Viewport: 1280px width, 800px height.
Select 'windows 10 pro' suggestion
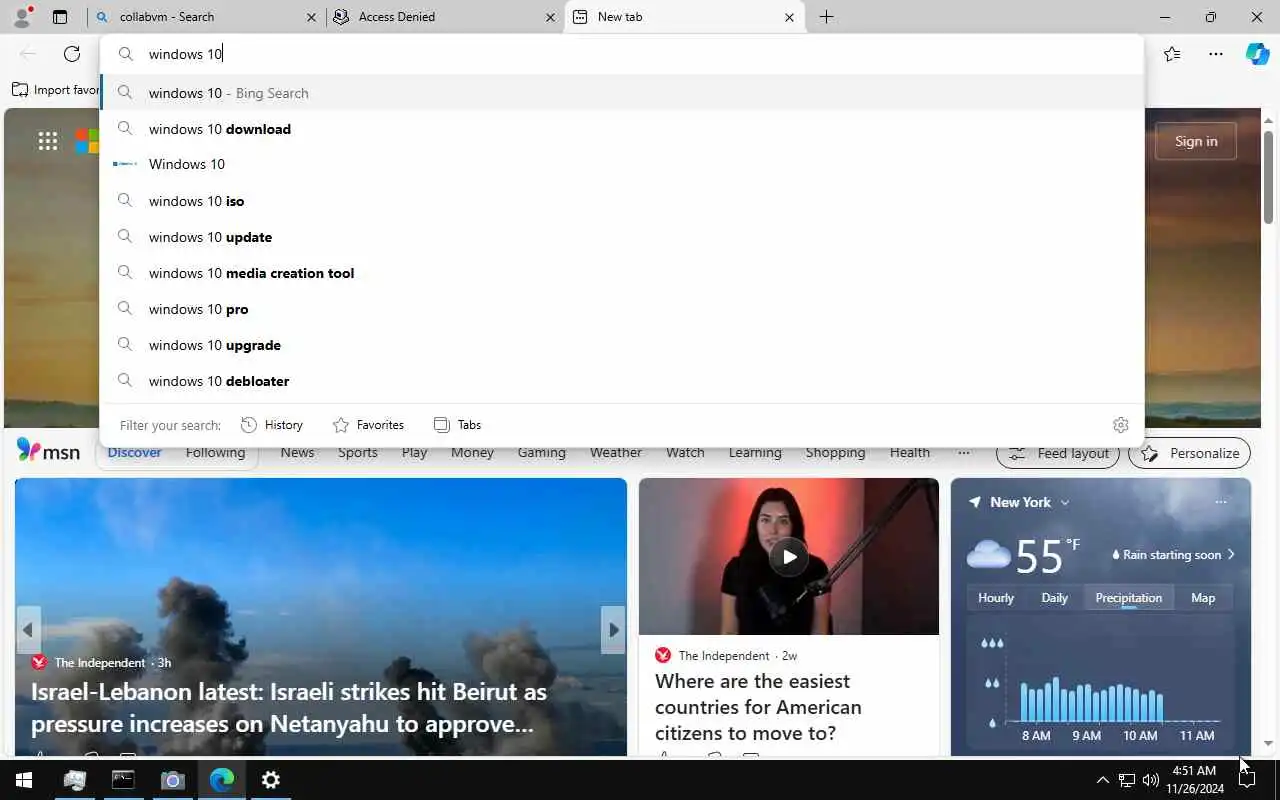click(621, 309)
